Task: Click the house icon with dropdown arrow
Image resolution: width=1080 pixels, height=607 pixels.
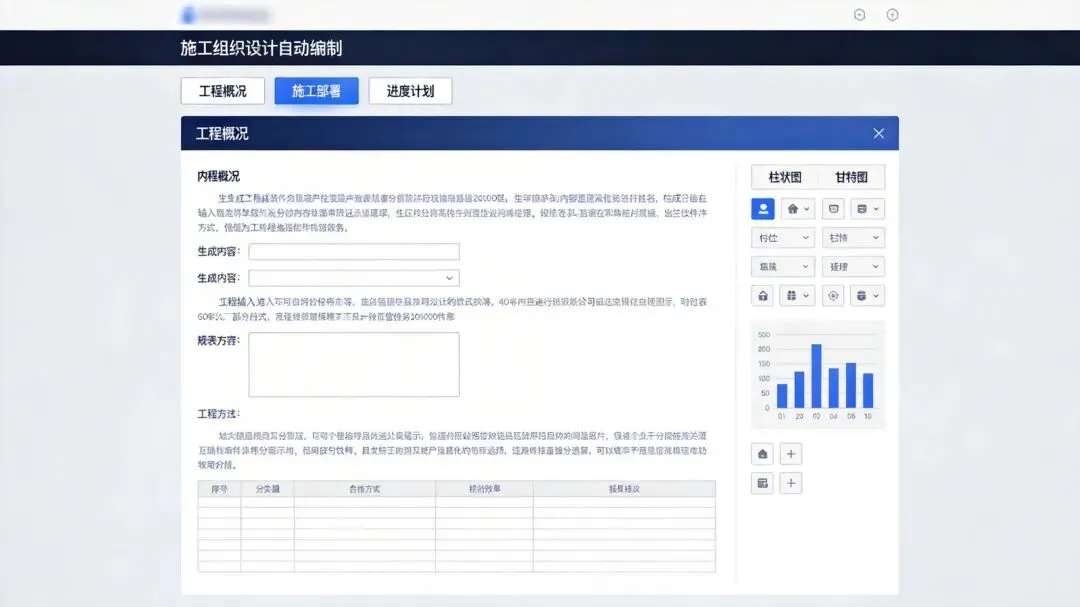Action: click(x=798, y=209)
